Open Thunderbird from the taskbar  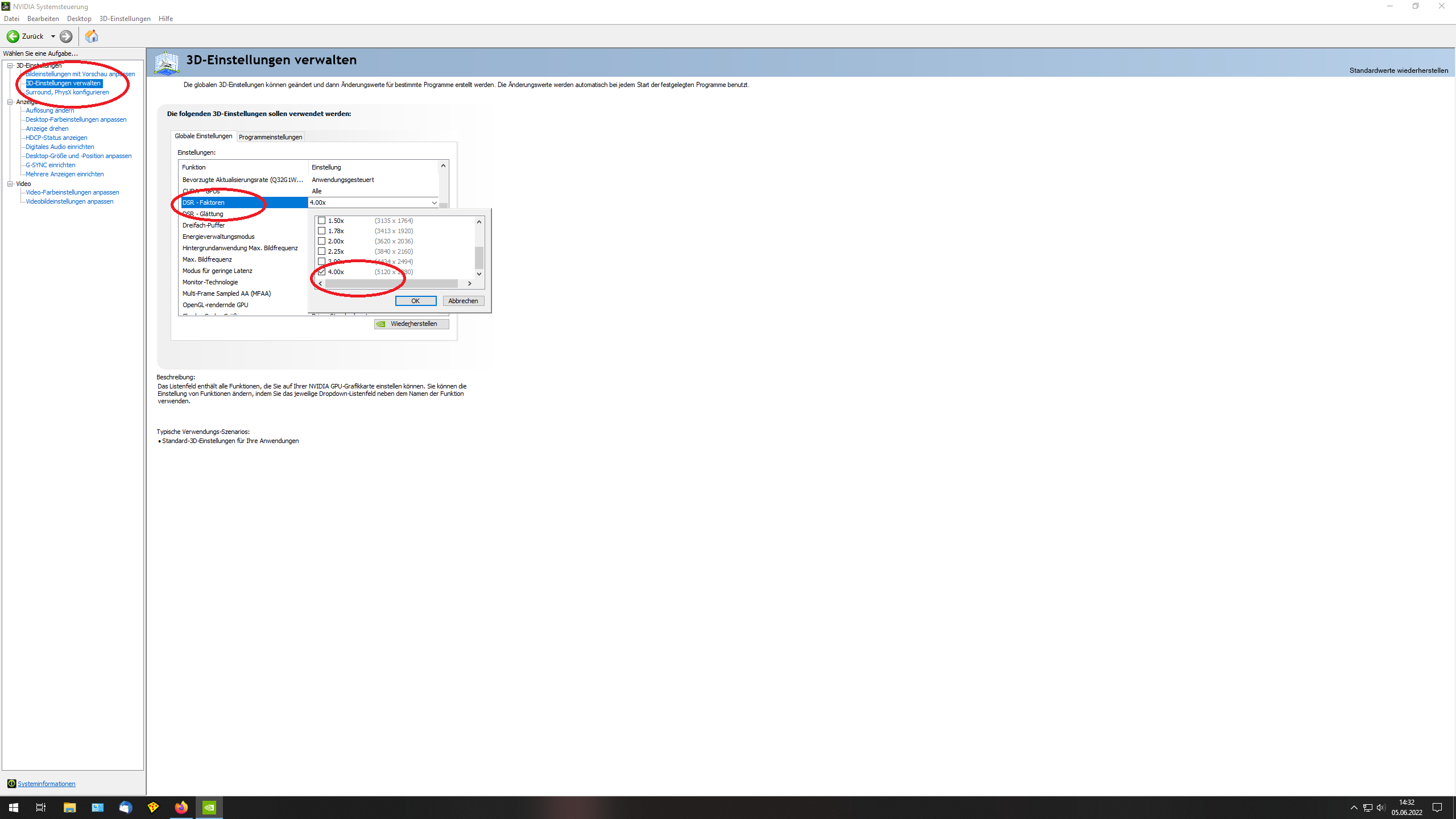(125, 807)
